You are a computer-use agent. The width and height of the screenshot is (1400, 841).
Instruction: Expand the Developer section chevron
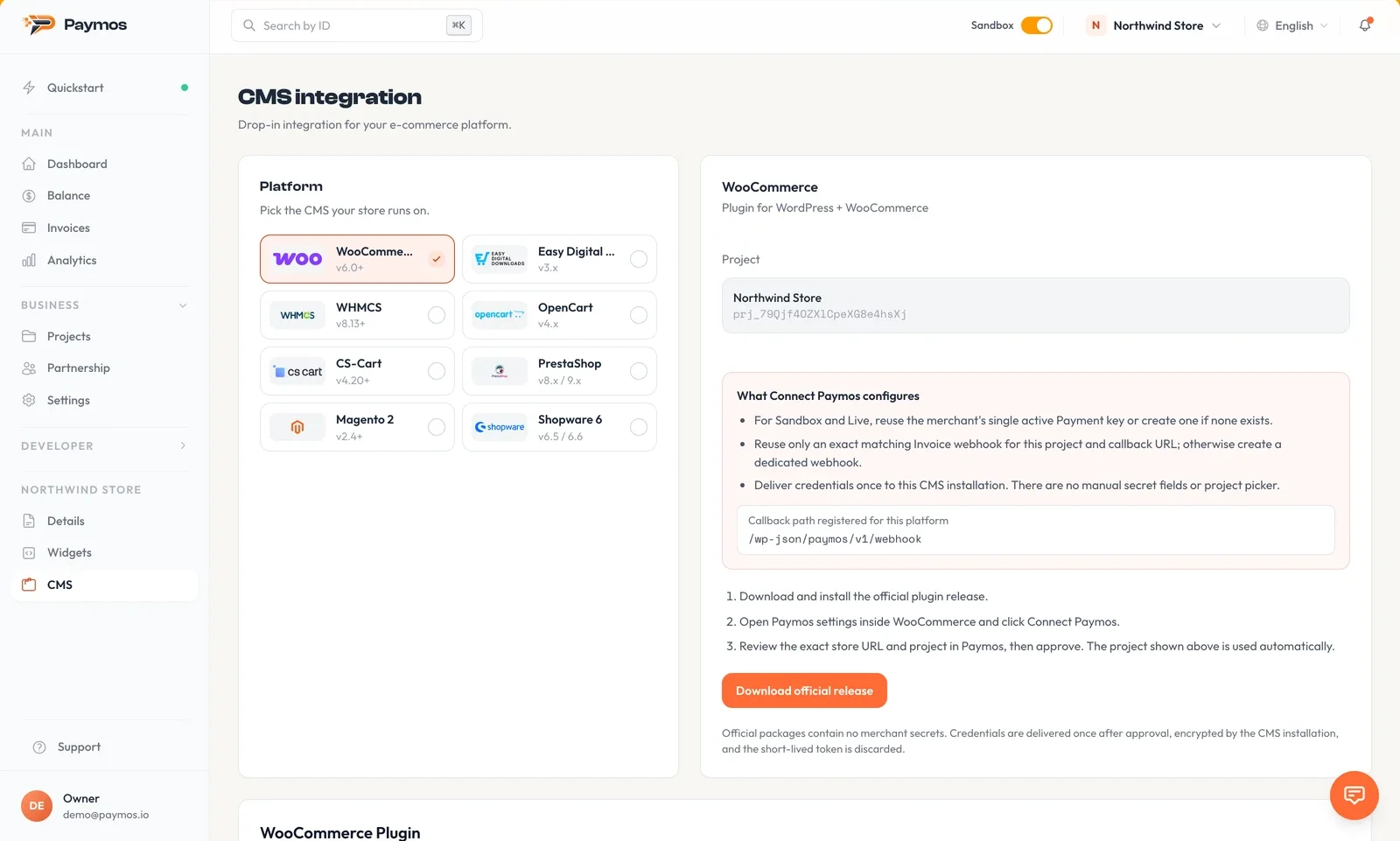[x=183, y=446]
